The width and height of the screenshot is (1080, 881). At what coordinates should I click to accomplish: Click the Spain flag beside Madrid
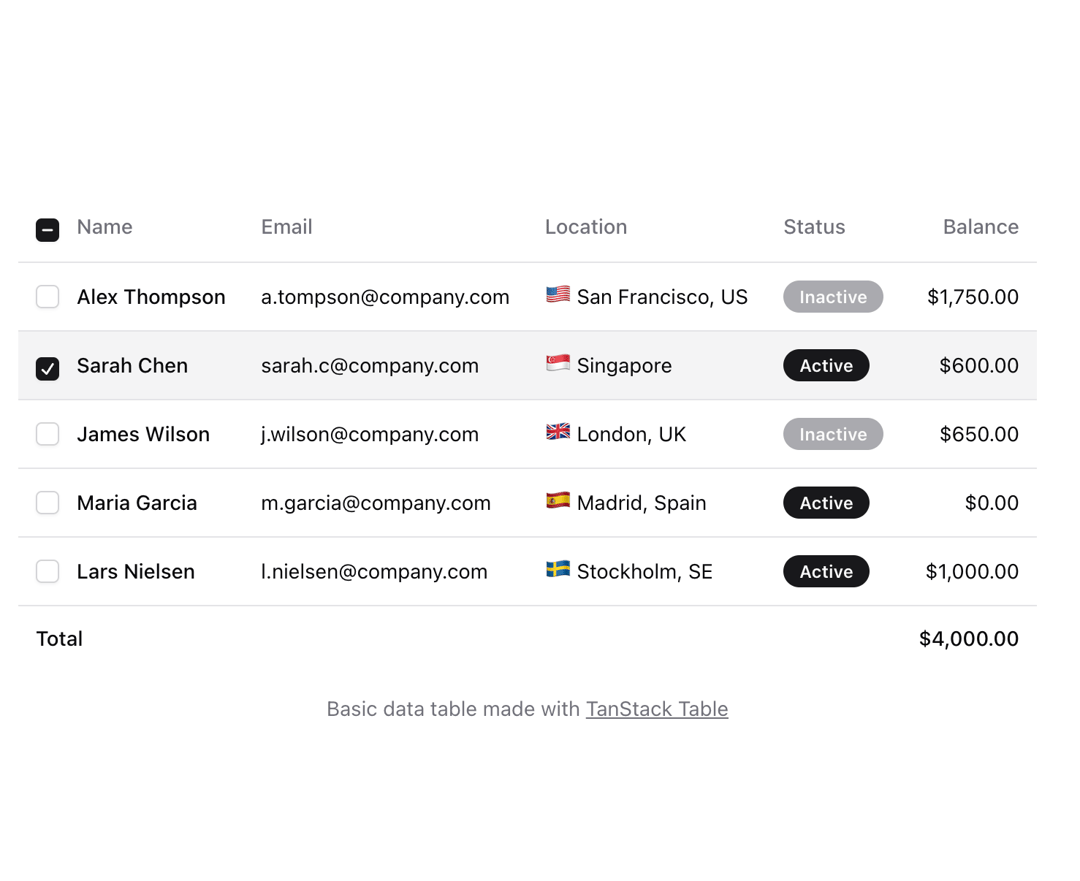(558, 501)
